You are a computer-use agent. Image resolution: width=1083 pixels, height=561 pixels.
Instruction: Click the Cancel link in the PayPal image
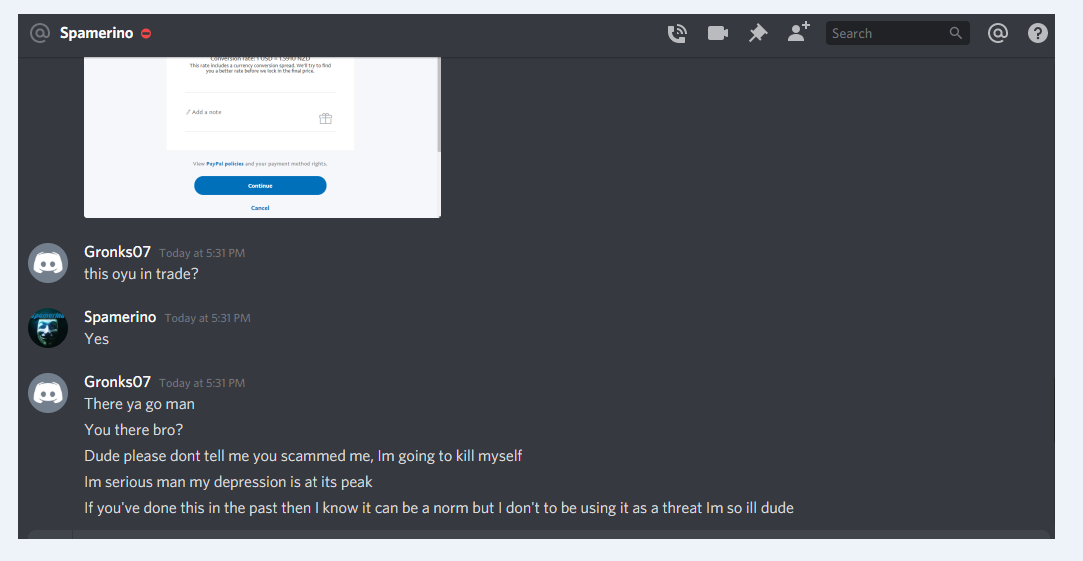[x=260, y=208]
